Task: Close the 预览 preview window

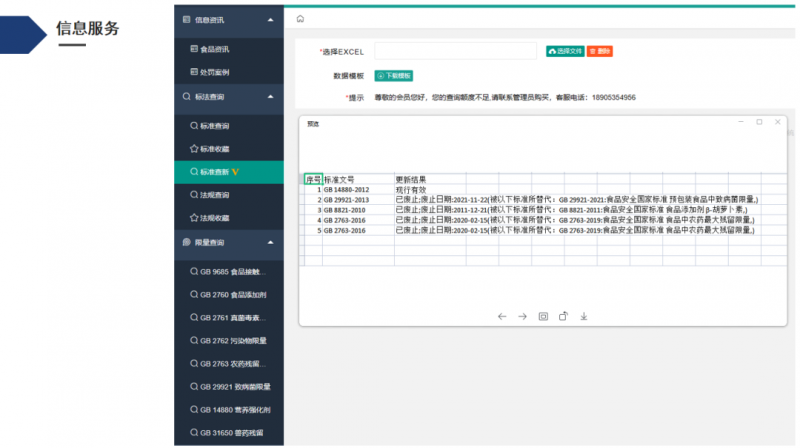Action: coord(778,122)
